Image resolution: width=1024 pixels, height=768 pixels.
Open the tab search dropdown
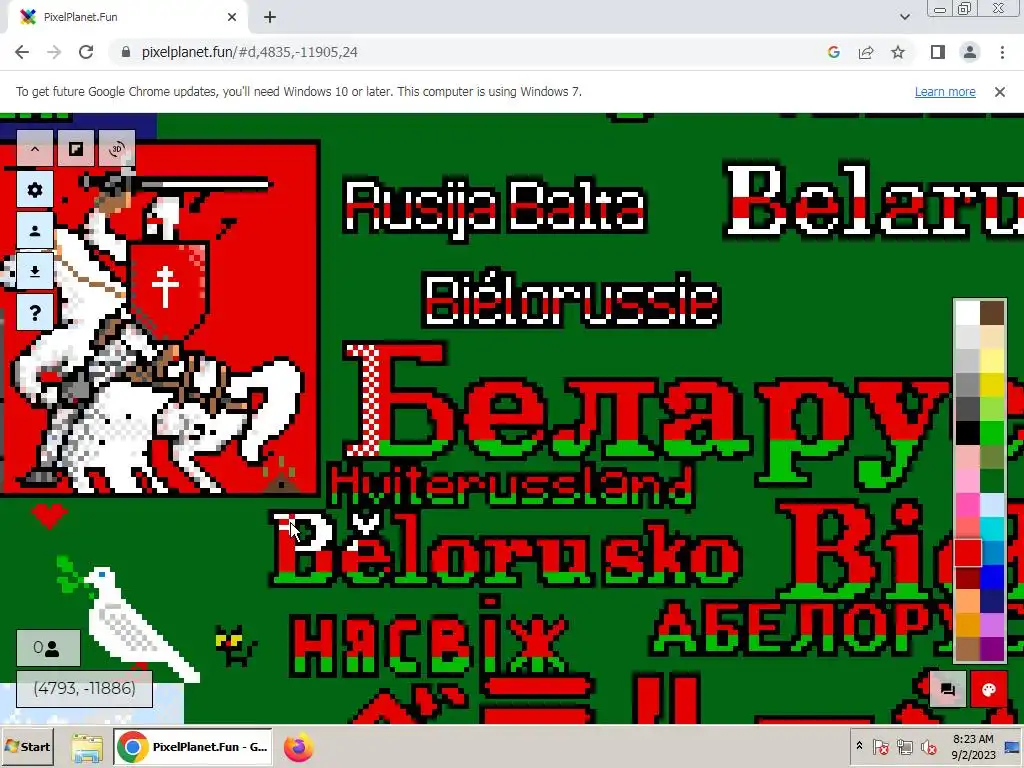pyautogui.click(x=904, y=17)
